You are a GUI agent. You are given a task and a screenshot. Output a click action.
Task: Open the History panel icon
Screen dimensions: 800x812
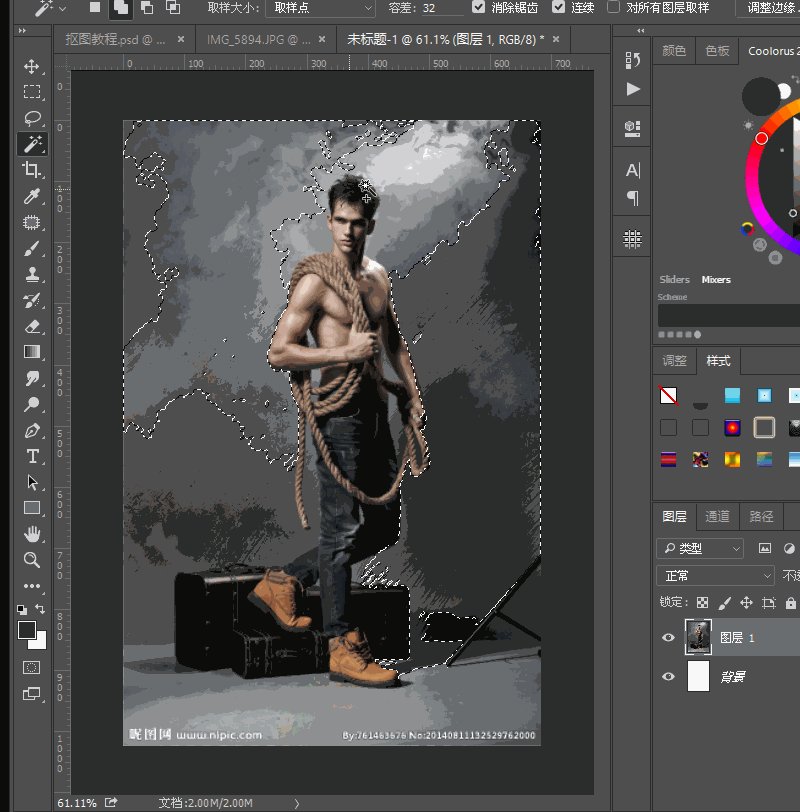point(632,61)
